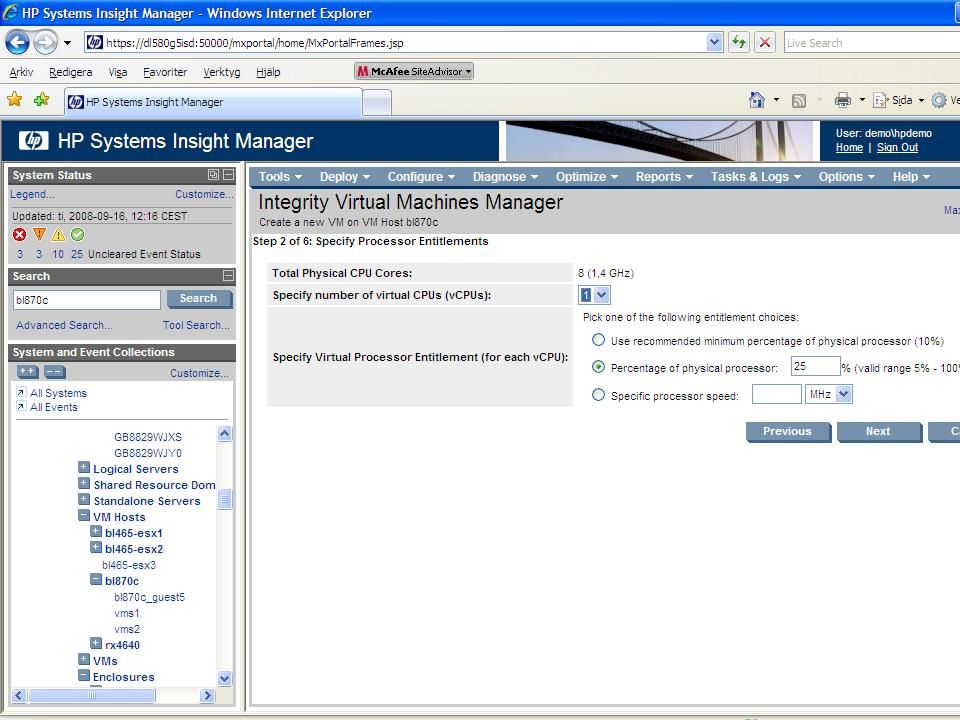Select bl870c_guest5 tree item
This screenshot has width=960, height=720.
coord(149,597)
